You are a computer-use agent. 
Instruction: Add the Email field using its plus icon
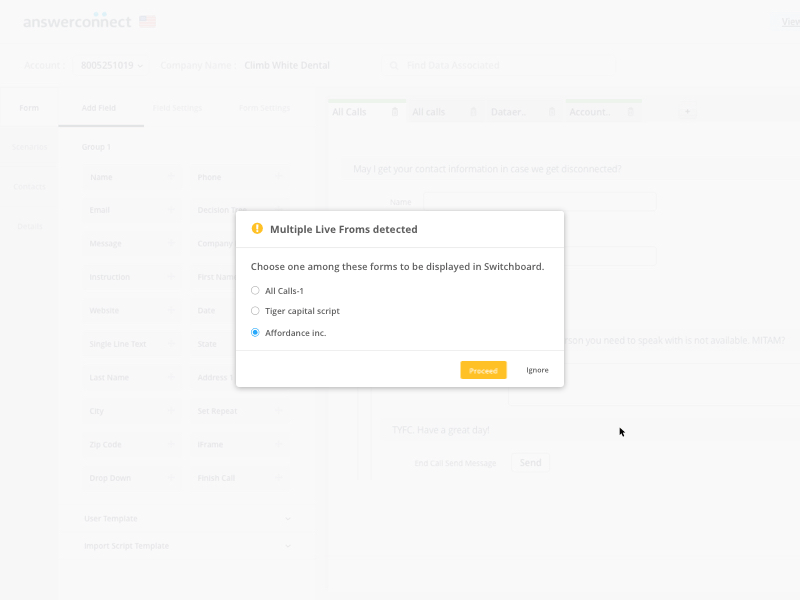coord(170,210)
